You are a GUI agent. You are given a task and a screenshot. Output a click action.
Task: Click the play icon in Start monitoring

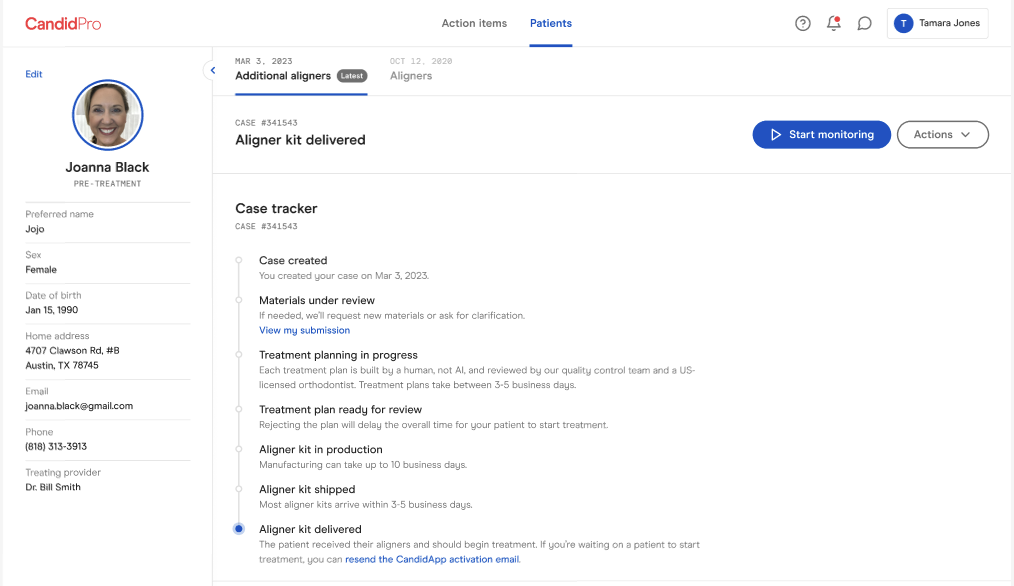[775, 135]
